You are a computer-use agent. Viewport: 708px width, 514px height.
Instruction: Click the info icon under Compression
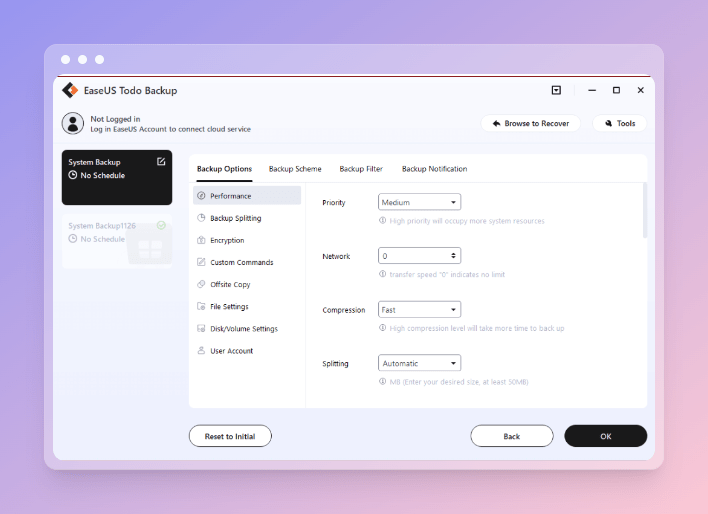(x=382, y=327)
